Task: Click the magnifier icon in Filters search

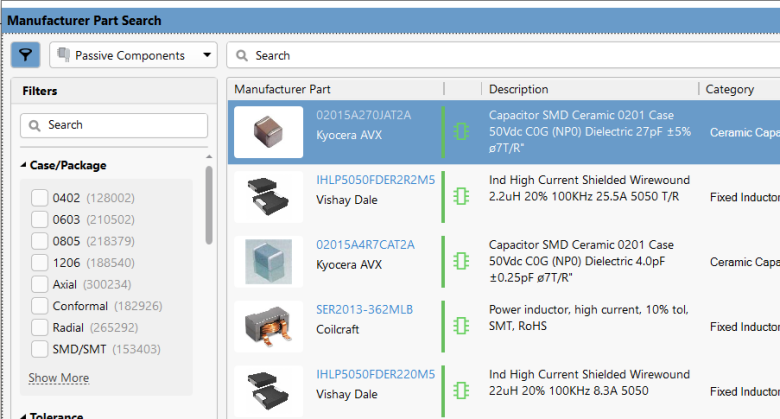Action: [36, 126]
